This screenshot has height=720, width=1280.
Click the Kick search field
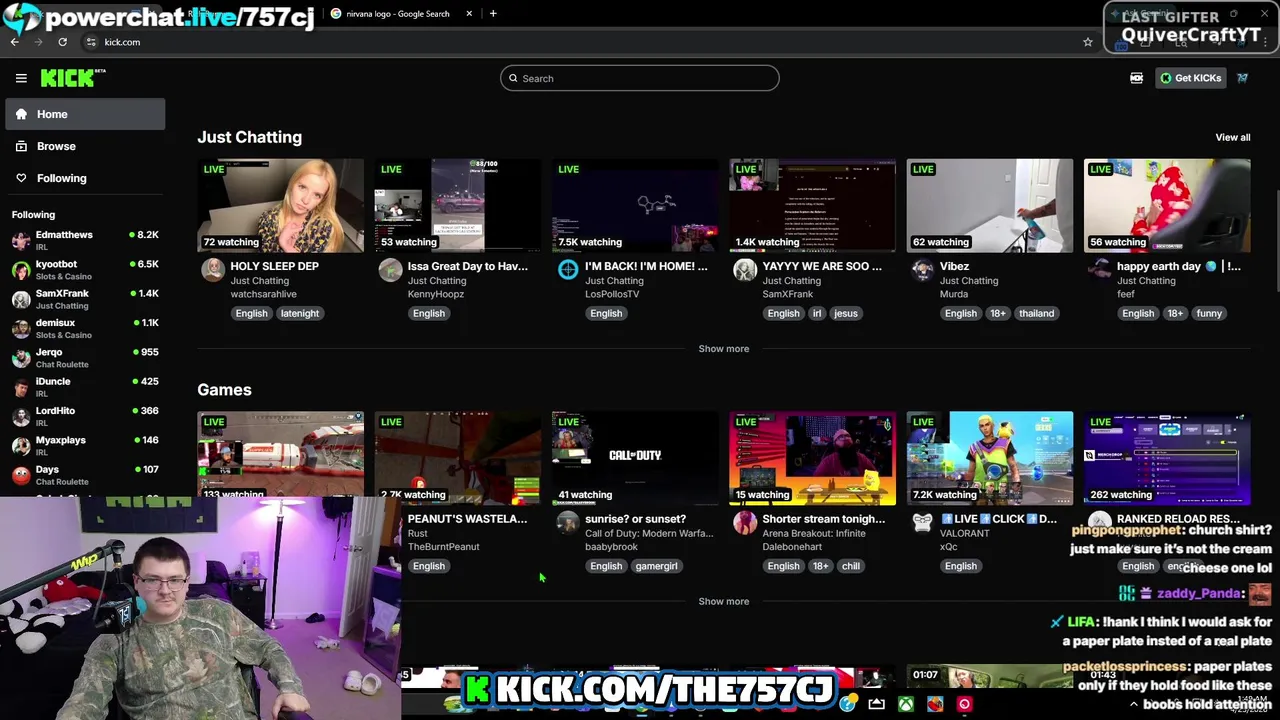coord(640,78)
